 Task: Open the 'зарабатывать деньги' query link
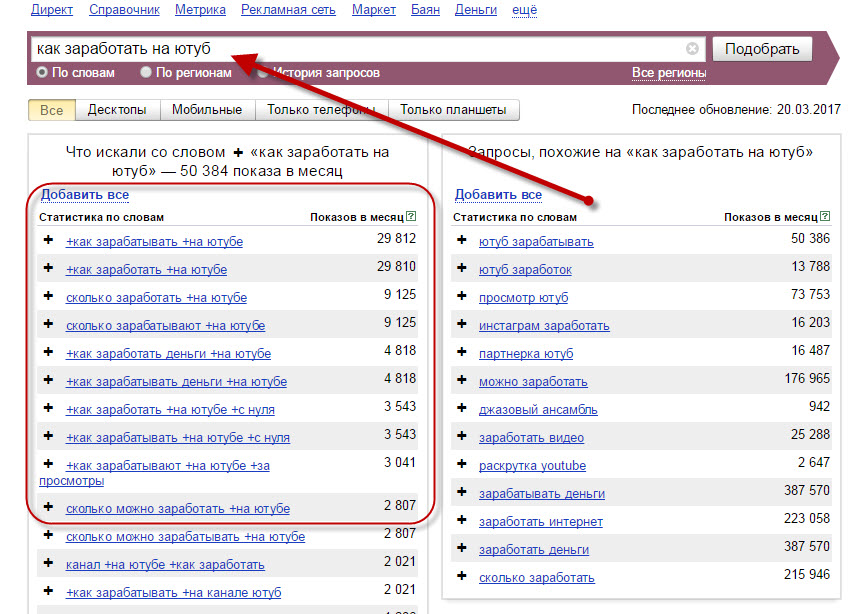(x=542, y=494)
